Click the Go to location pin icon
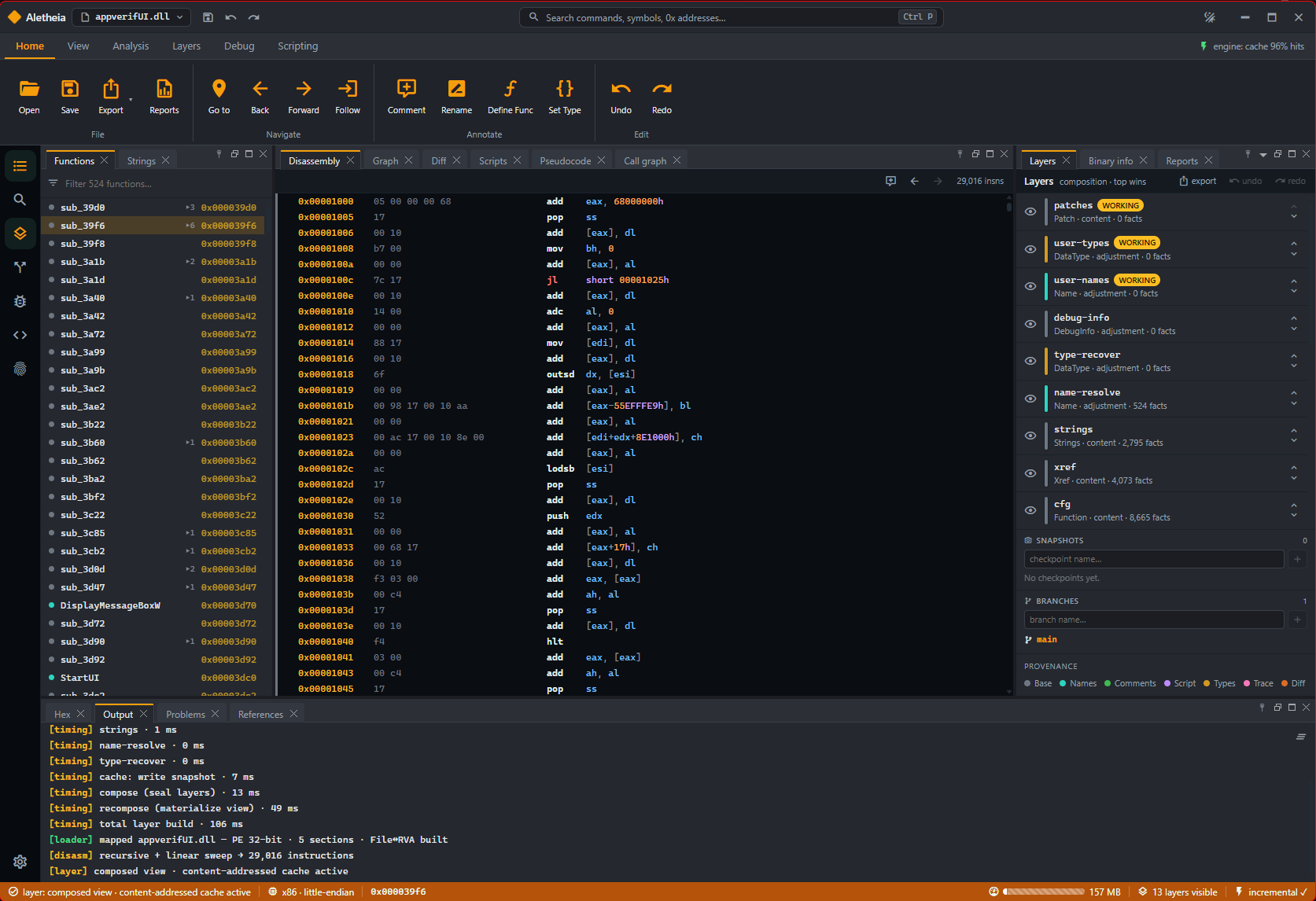 [219, 88]
